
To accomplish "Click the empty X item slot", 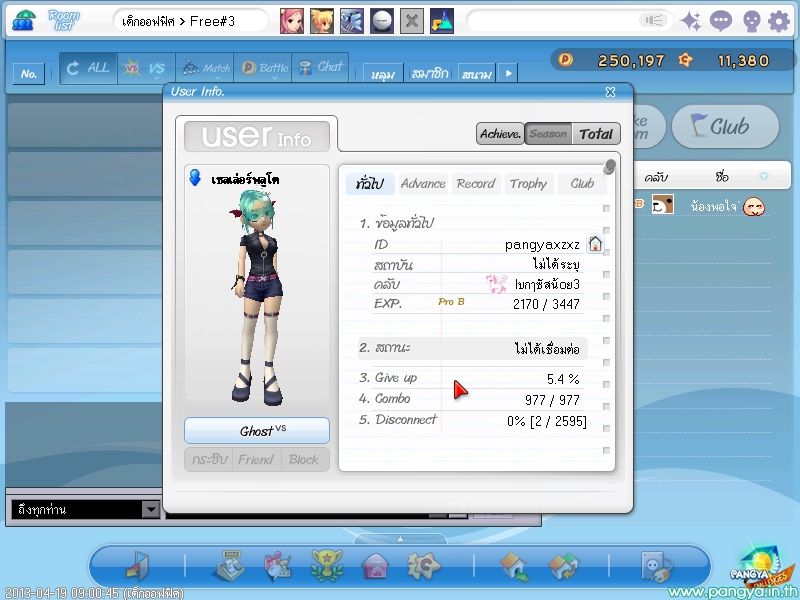I will click(412, 21).
